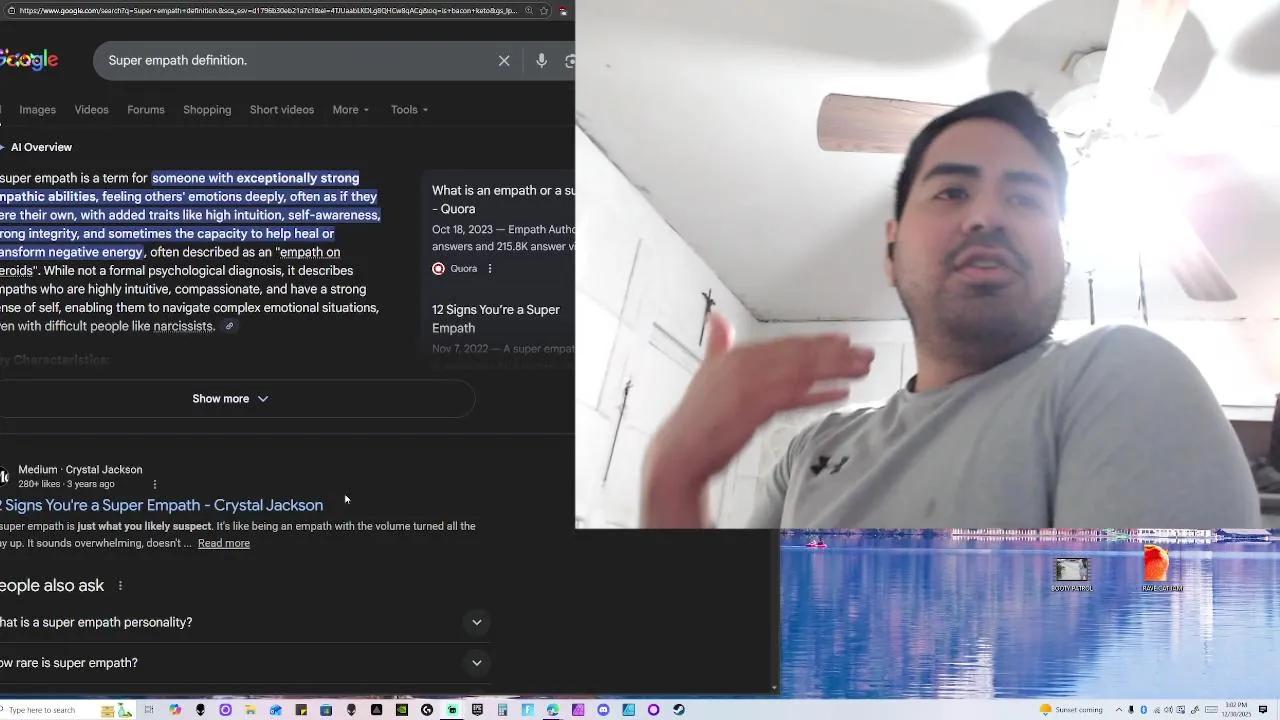The height and width of the screenshot is (720, 1280).
Task: Click the 'narcissists' underlined term
Action: (x=183, y=326)
